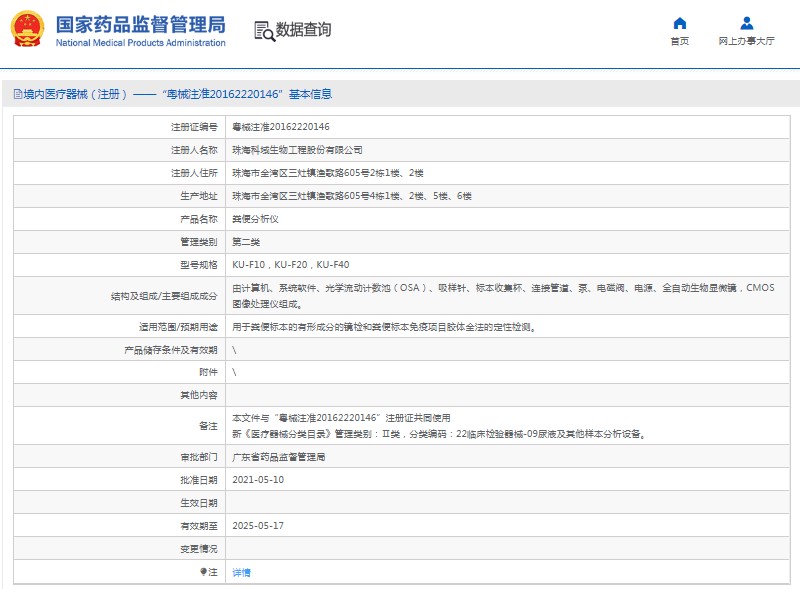Viewport: 800px width, 589px height.
Task: Click the national emblem logo
Action: pos(28,29)
